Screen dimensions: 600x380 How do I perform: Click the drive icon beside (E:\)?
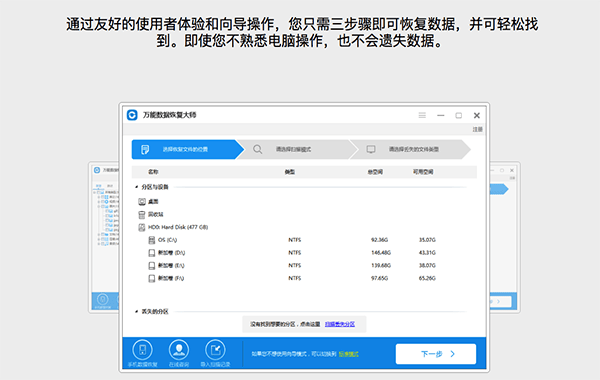[152, 266]
